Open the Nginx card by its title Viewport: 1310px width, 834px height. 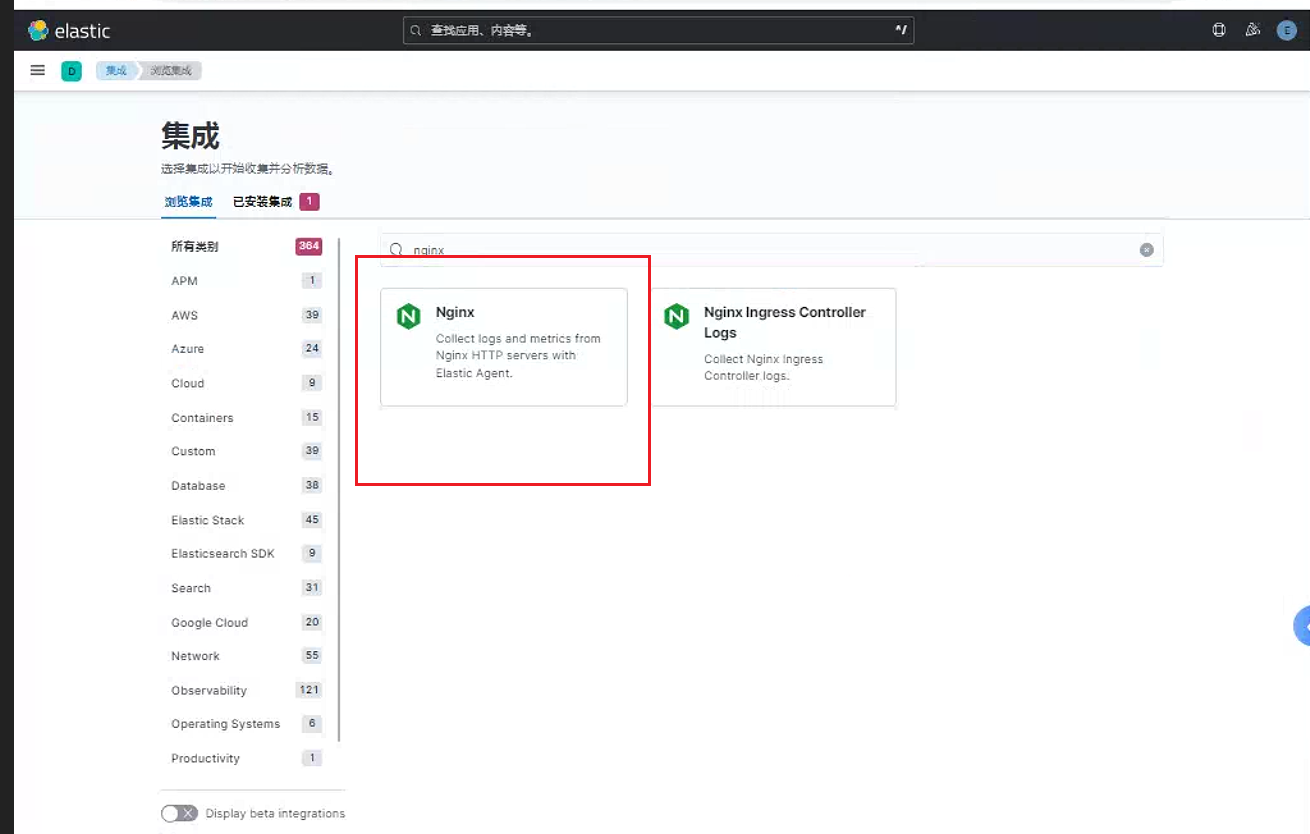point(455,313)
